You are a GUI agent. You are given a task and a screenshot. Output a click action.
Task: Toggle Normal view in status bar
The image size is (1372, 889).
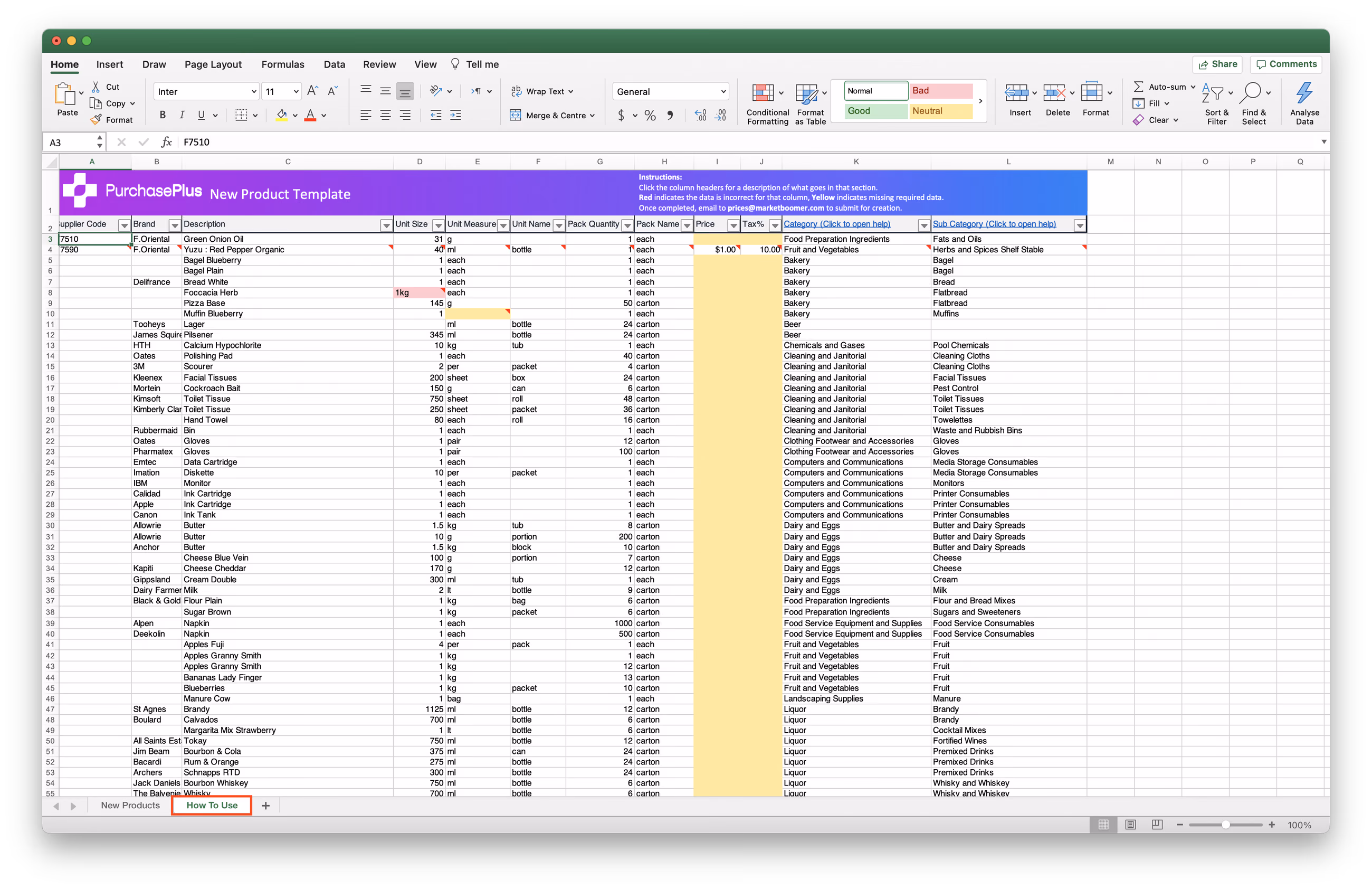tap(1103, 825)
